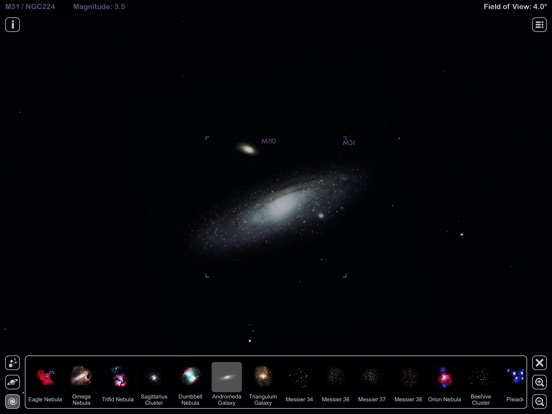Close the object browser strip
The image size is (552, 414).
pyautogui.click(x=539, y=363)
